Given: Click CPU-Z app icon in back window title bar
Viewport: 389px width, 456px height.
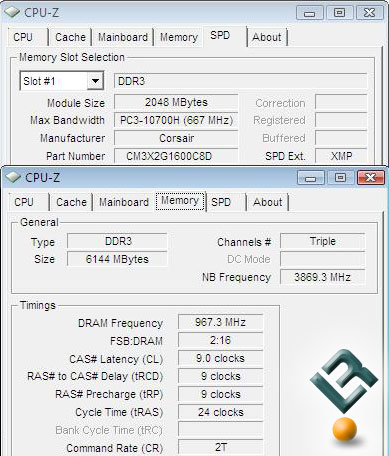Looking at the screenshot, I should click(x=12, y=12).
